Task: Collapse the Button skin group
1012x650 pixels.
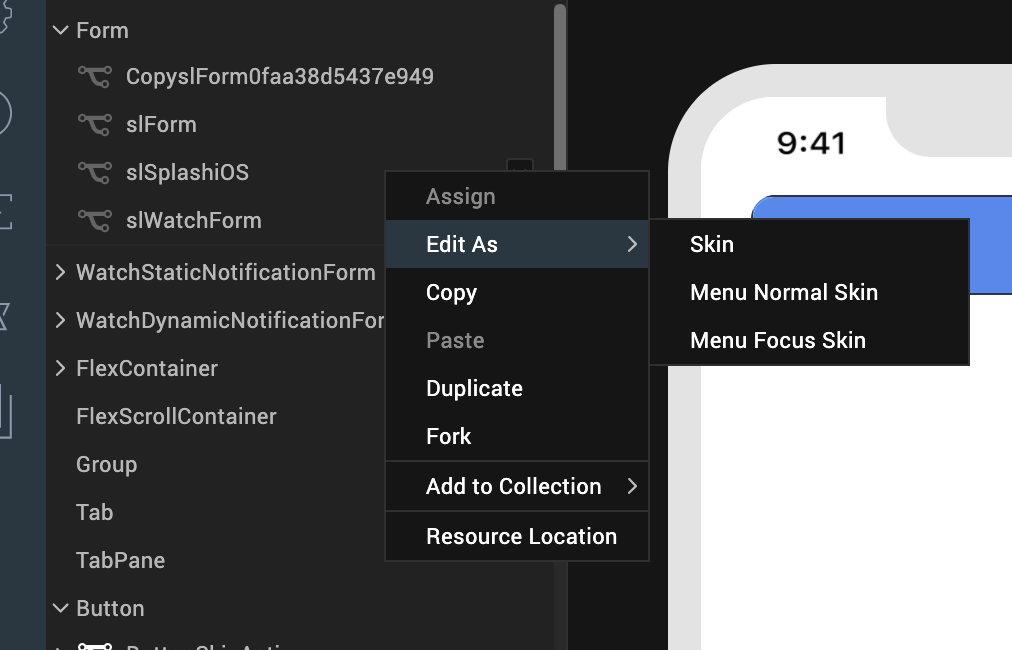Action: [60, 609]
